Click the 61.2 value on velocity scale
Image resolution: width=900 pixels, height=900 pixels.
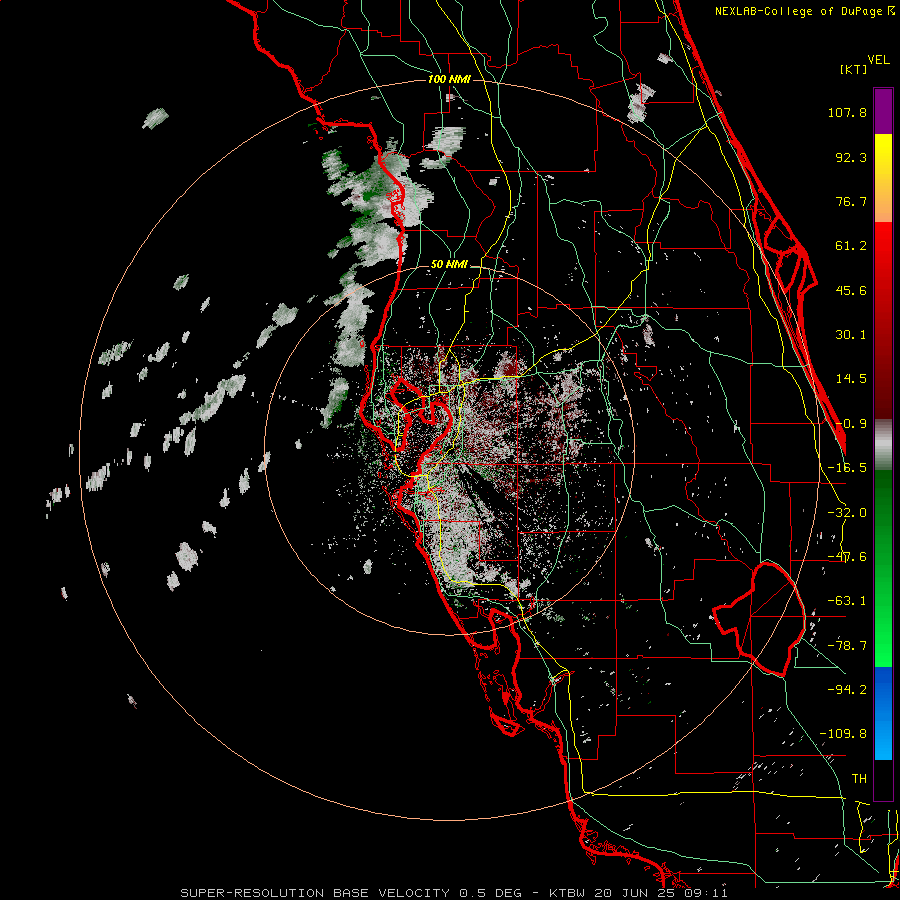tap(851, 246)
